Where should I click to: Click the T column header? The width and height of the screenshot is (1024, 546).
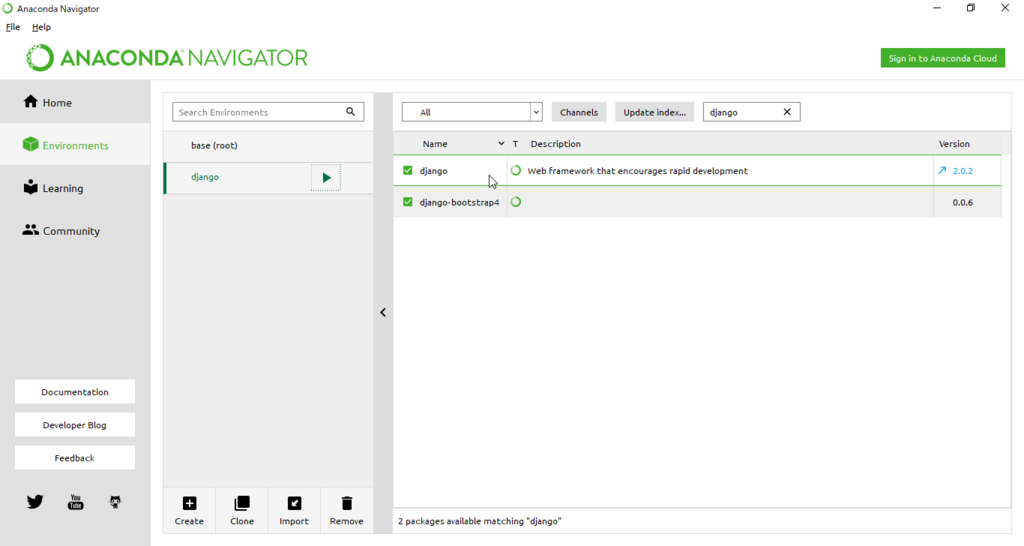(x=515, y=144)
